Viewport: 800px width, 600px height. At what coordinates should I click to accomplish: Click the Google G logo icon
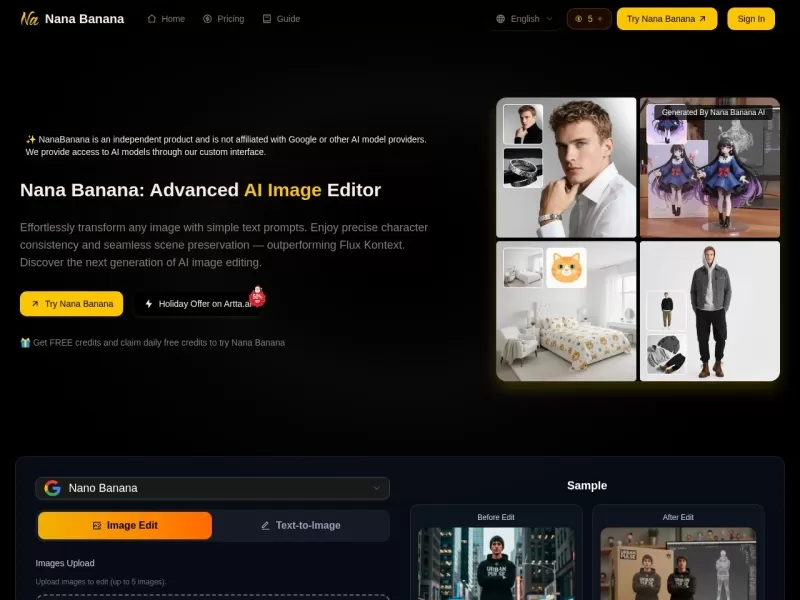[52, 488]
